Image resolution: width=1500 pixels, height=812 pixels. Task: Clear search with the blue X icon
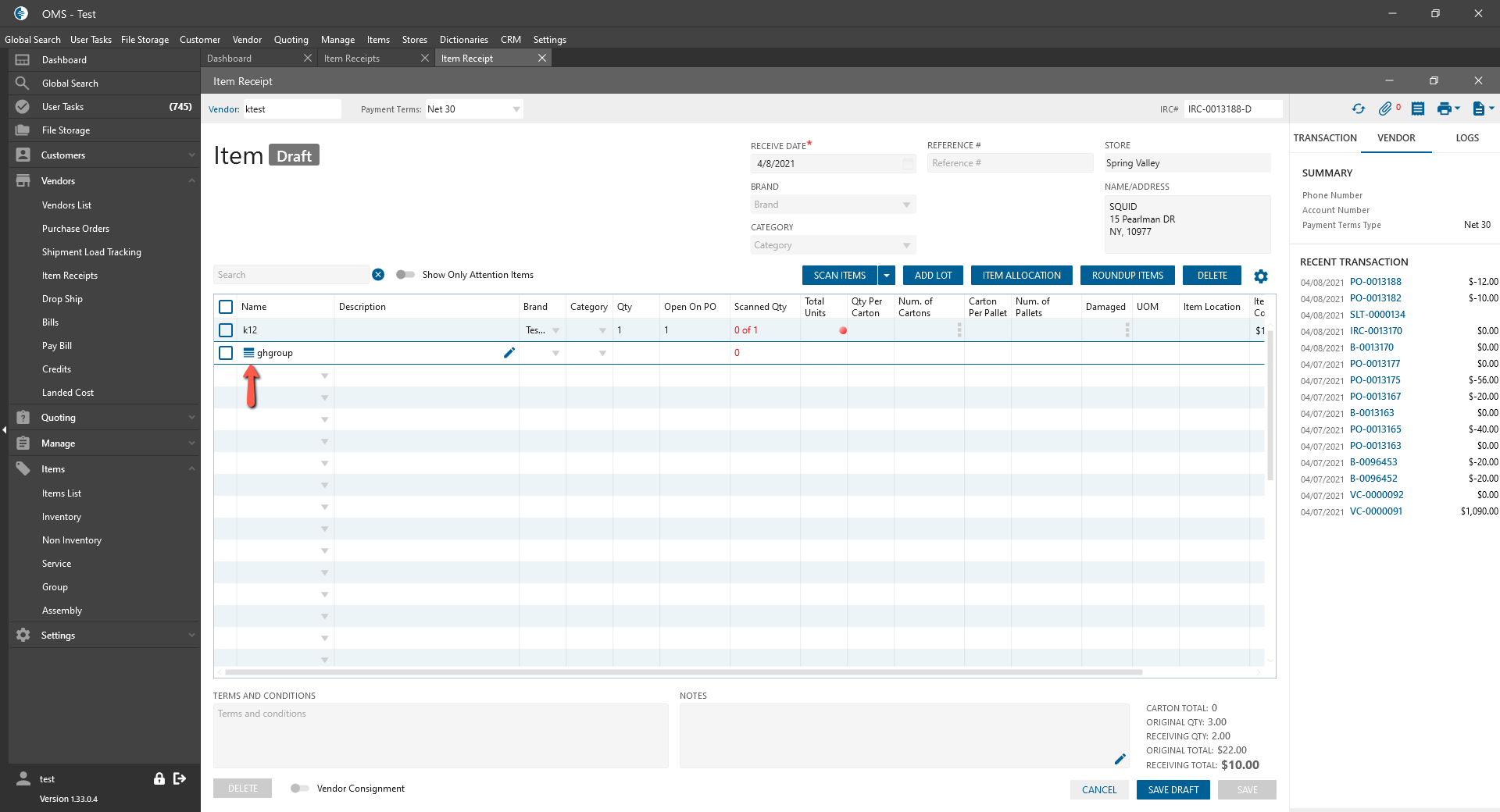(x=378, y=275)
